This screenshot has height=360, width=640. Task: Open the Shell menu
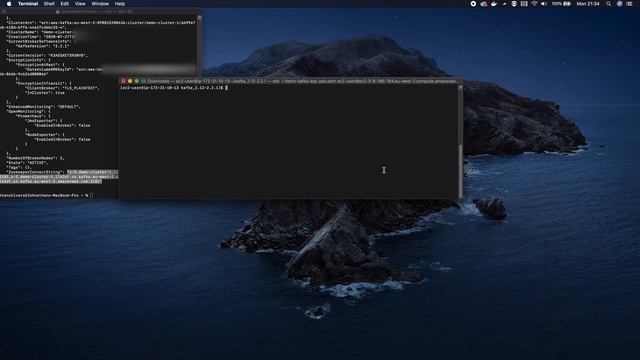[x=49, y=4]
